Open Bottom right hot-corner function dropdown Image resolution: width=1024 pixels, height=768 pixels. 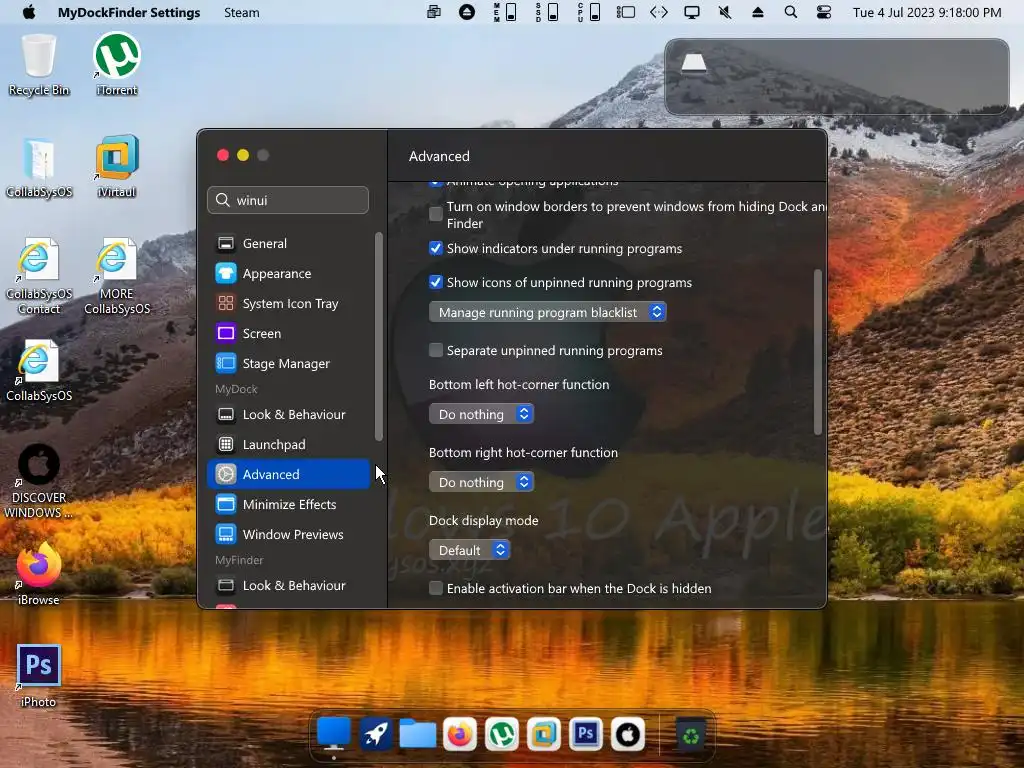(481, 482)
